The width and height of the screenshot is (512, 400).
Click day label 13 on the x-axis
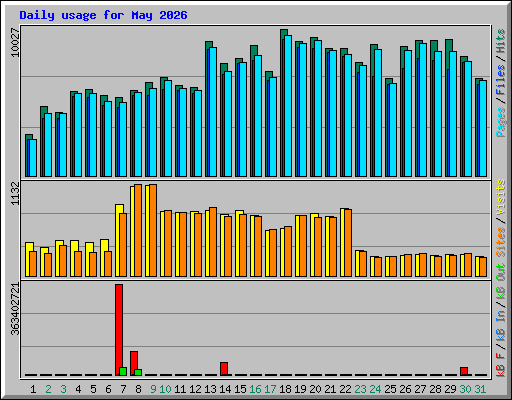(210, 389)
